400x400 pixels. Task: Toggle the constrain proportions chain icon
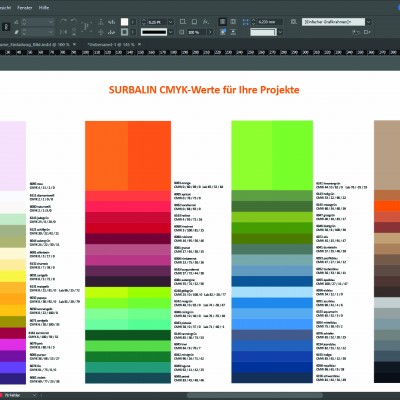pos(6,27)
